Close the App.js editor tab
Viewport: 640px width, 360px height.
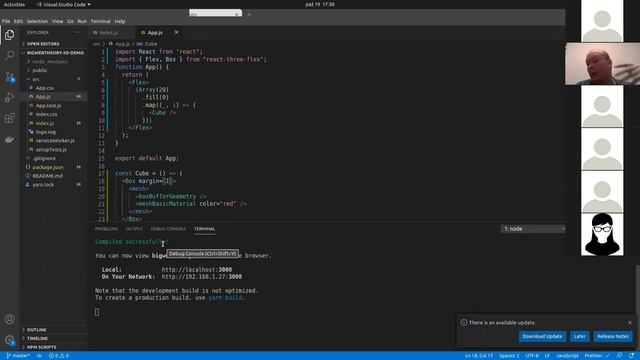click(176, 32)
